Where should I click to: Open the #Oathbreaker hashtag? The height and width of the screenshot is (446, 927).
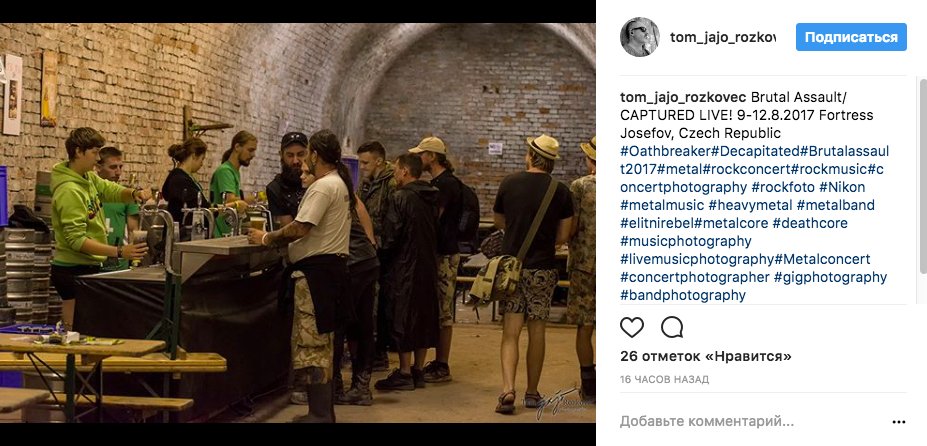659,151
